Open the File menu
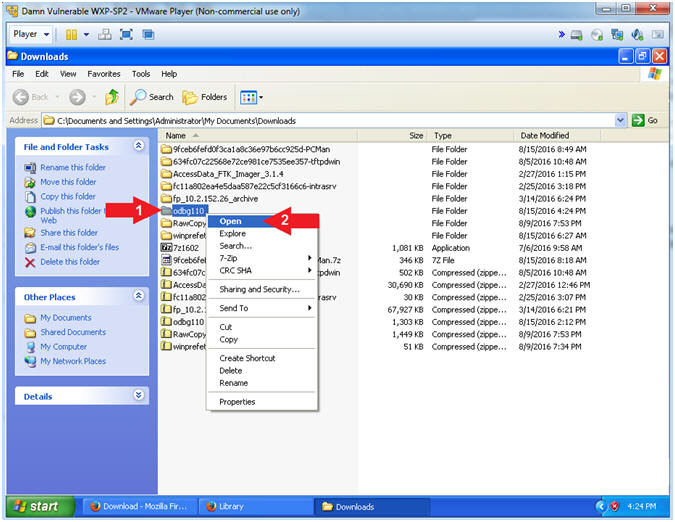The image size is (675, 522). (x=18, y=74)
